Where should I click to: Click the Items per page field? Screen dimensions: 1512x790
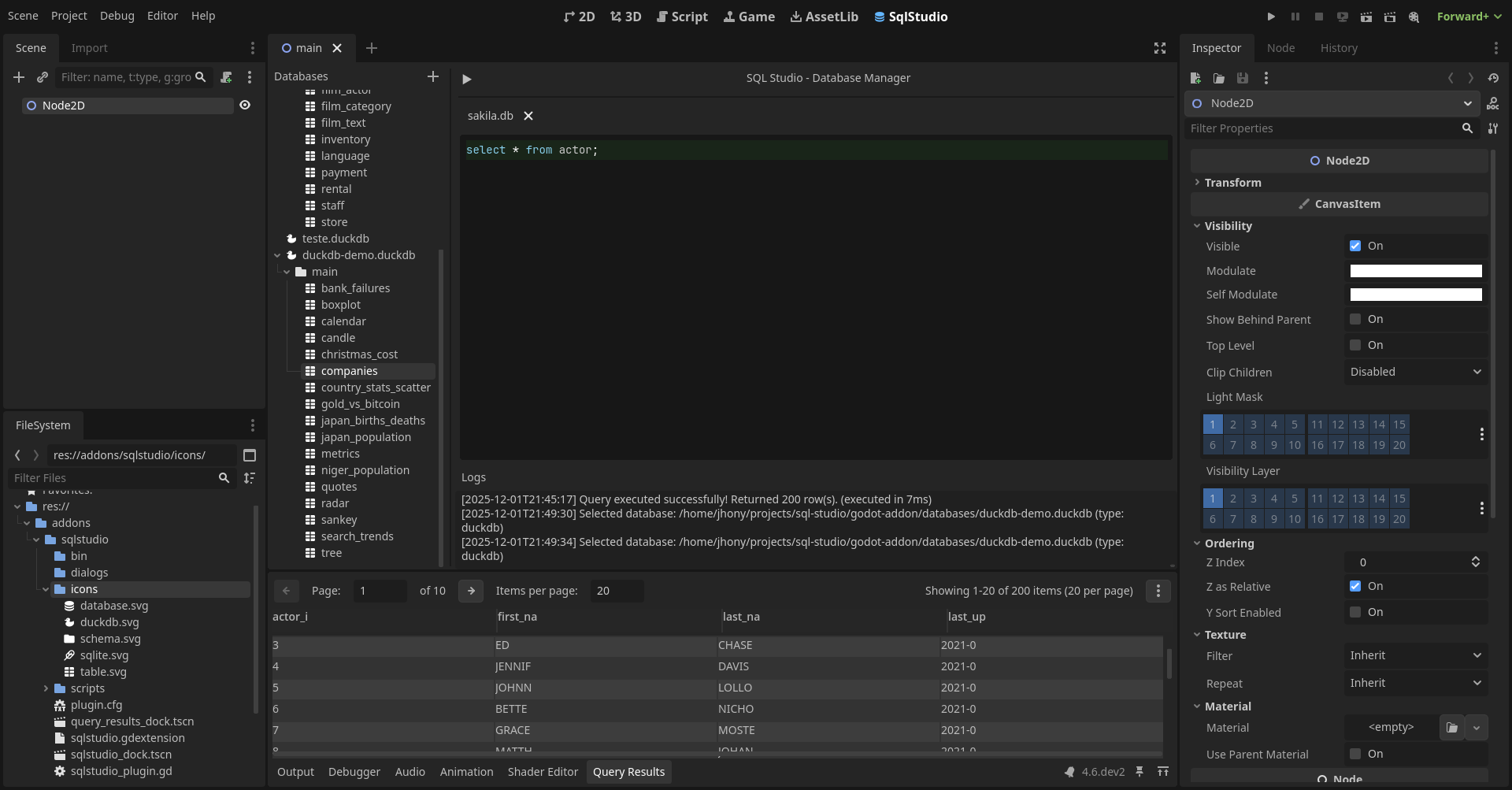(x=617, y=591)
